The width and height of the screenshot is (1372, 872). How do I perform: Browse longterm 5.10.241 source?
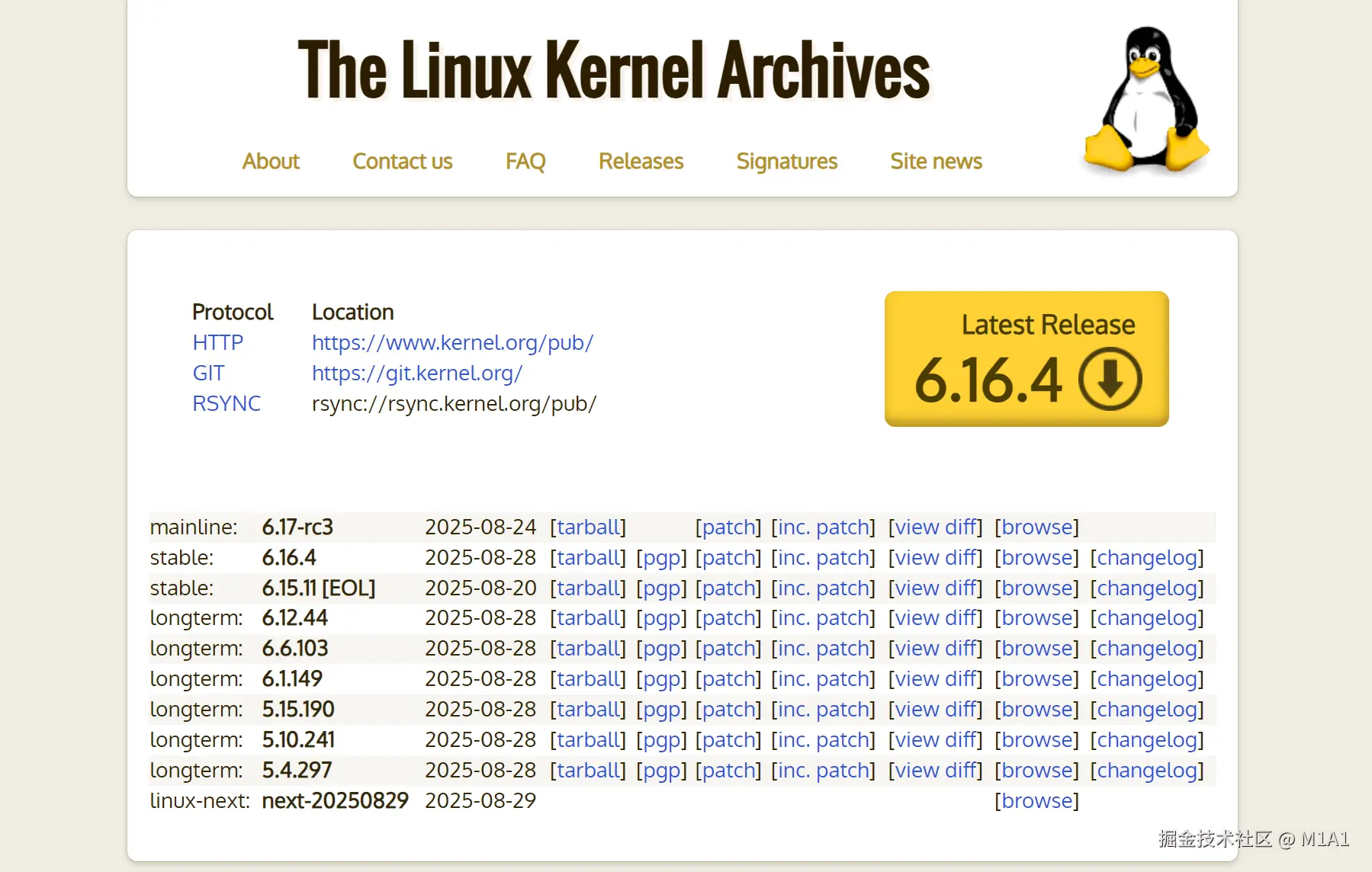pos(1037,740)
